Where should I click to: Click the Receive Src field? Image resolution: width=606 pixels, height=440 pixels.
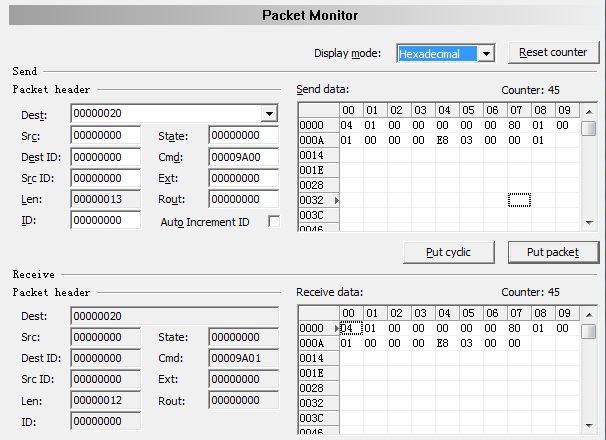106,337
